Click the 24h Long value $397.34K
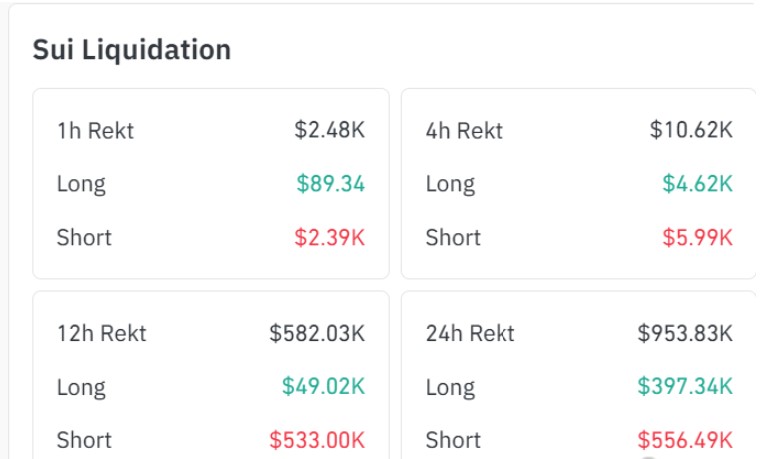 click(x=685, y=386)
